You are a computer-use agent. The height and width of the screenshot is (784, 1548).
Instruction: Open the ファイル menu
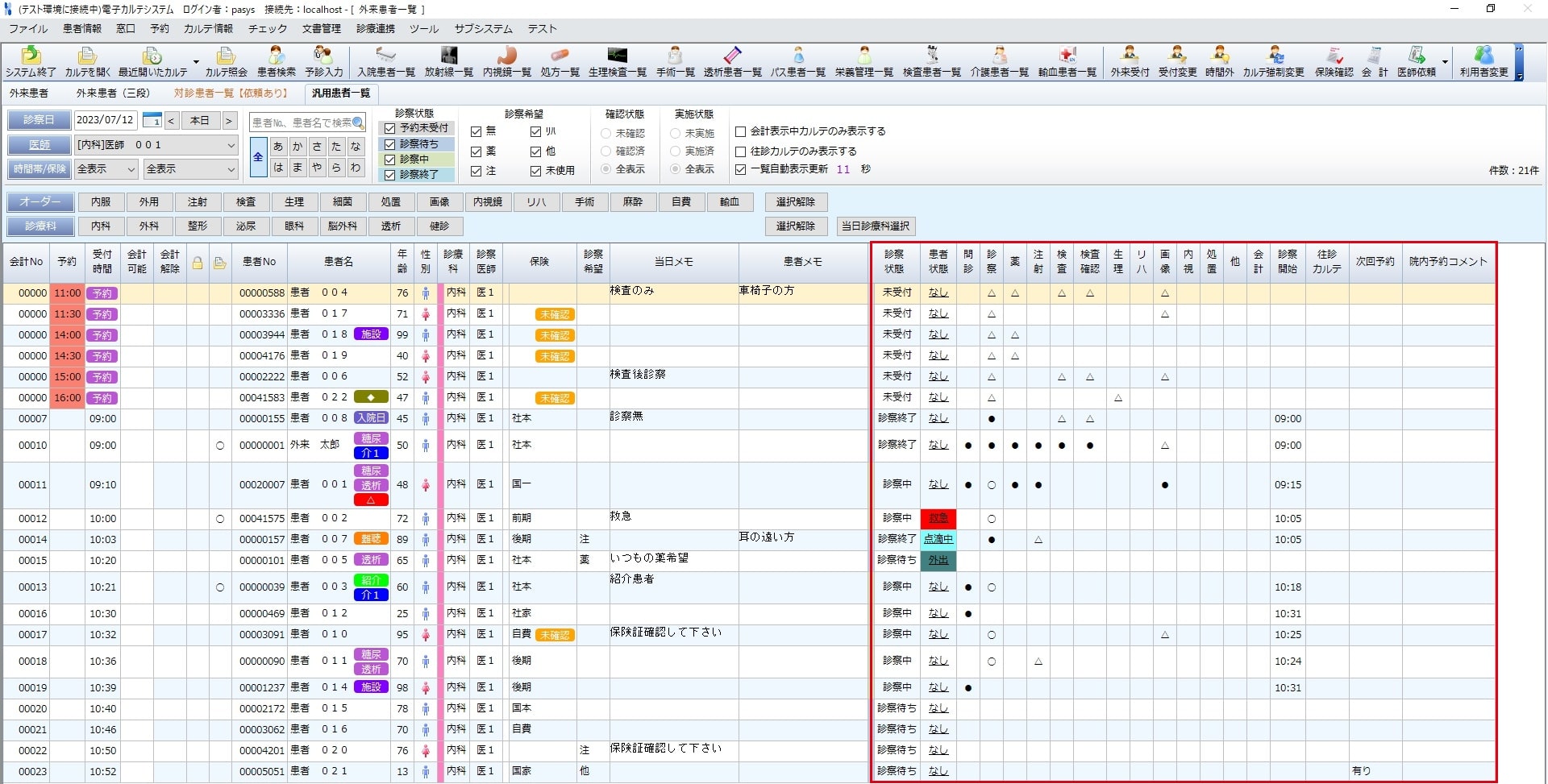(x=28, y=28)
